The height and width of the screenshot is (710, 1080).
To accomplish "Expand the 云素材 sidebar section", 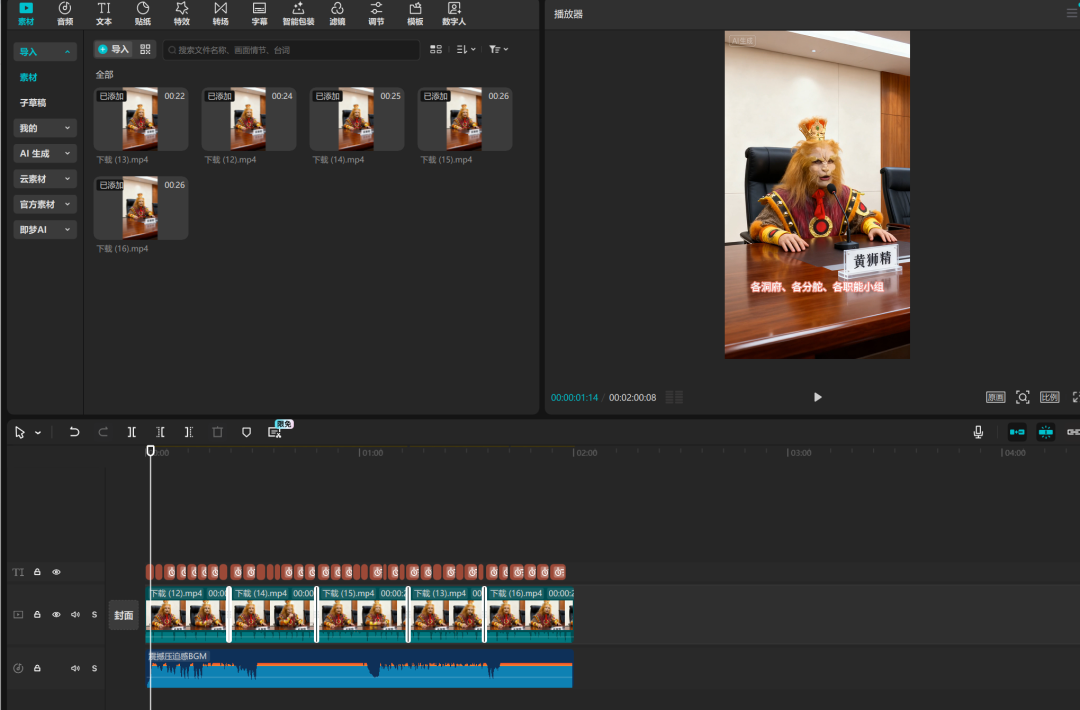I will click(x=45, y=179).
